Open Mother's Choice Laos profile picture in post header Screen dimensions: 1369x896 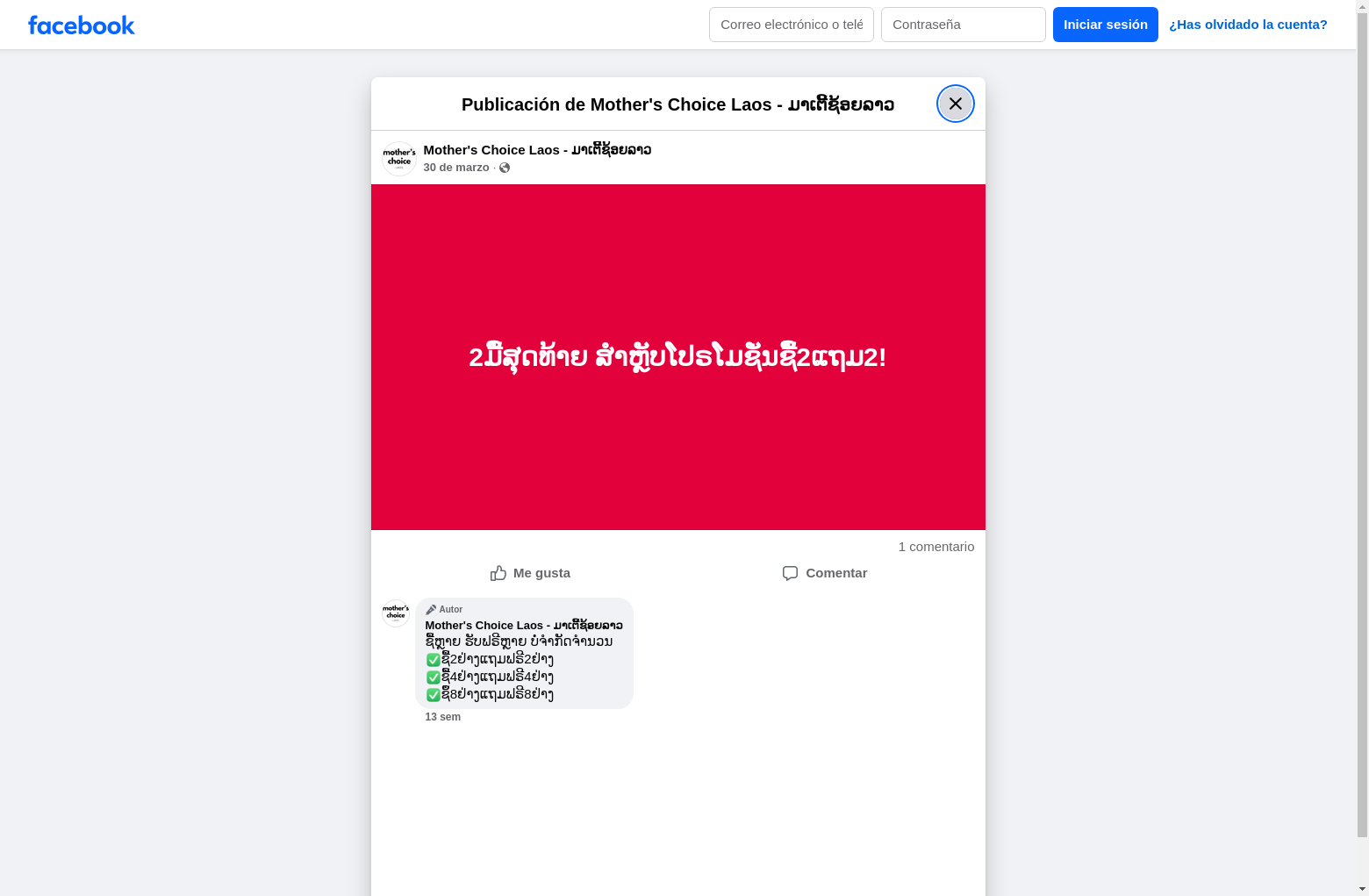click(x=399, y=159)
